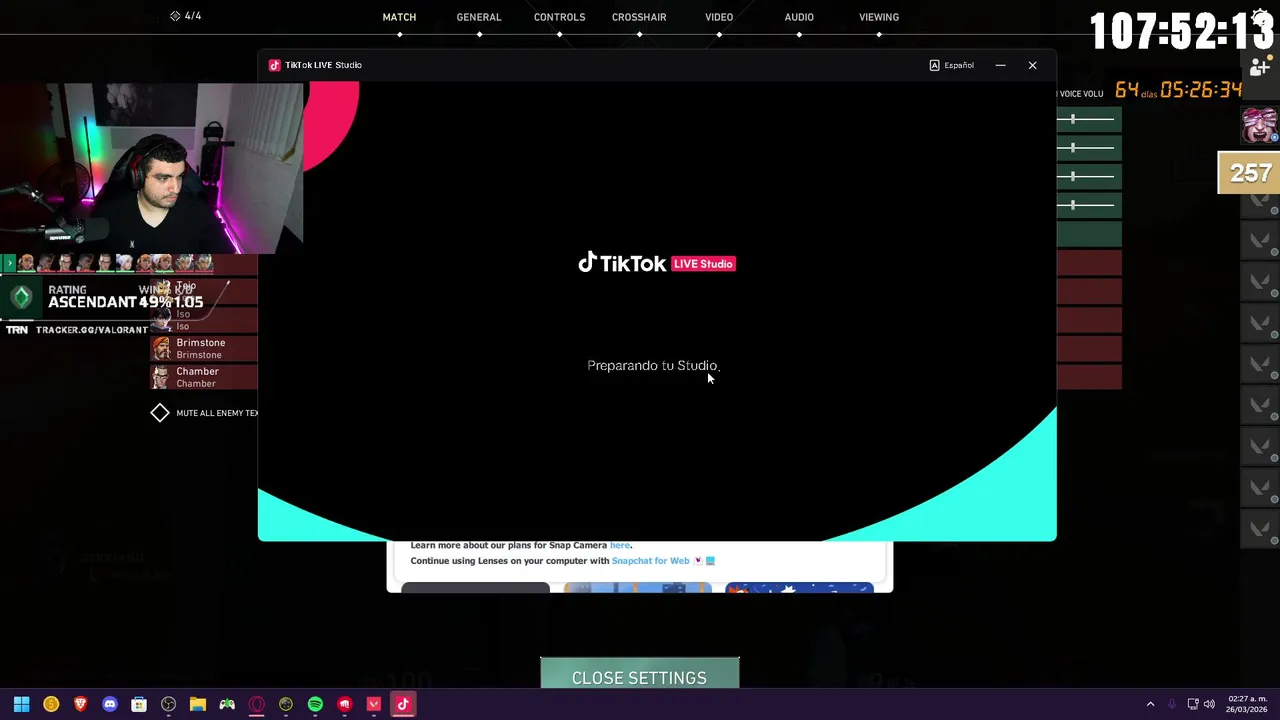Switch to Valorant in the taskbar
The width and height of the screenshot is (1280, 720).
[374, 704]
